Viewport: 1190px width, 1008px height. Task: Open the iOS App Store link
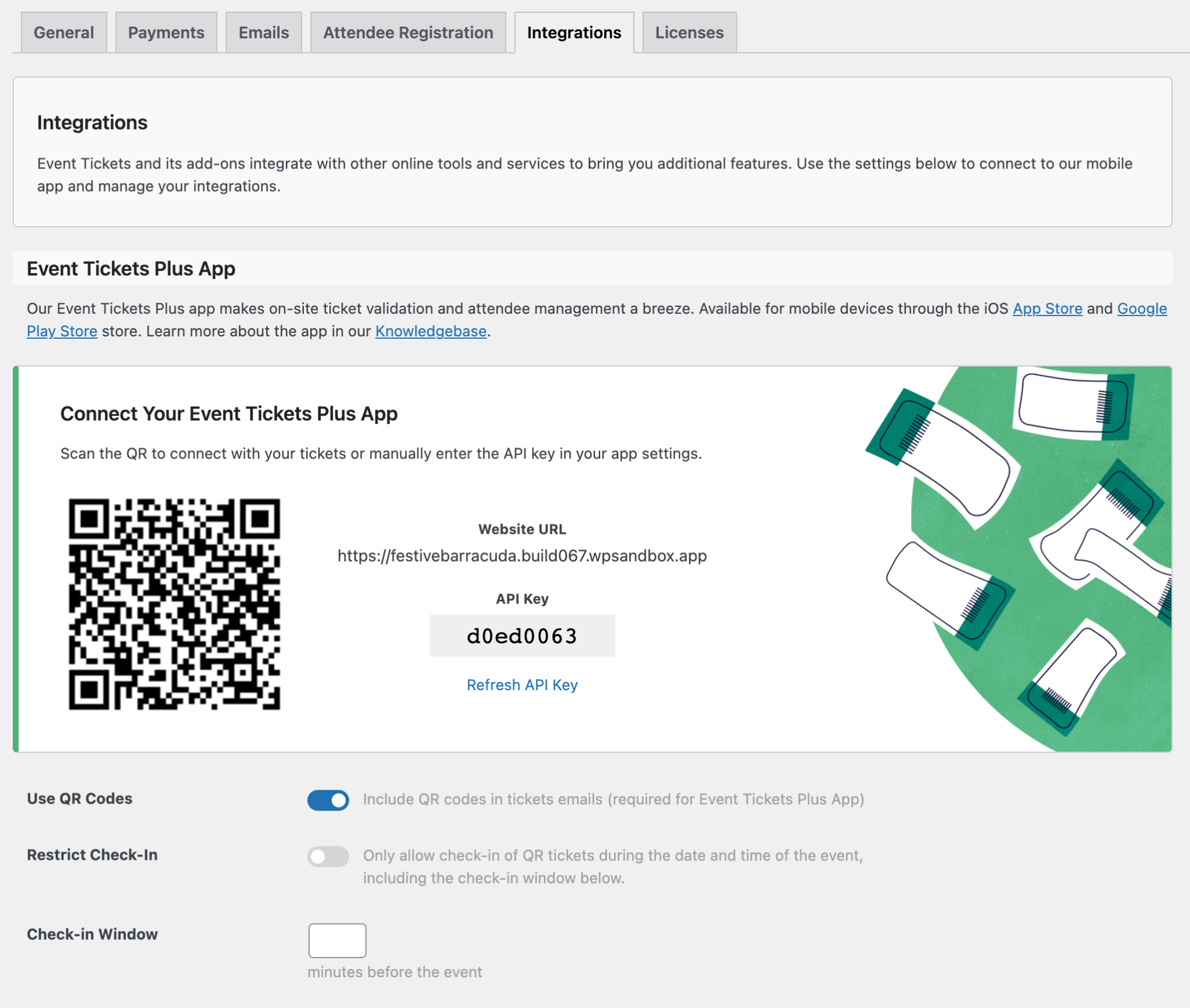tap(1047, 309)
